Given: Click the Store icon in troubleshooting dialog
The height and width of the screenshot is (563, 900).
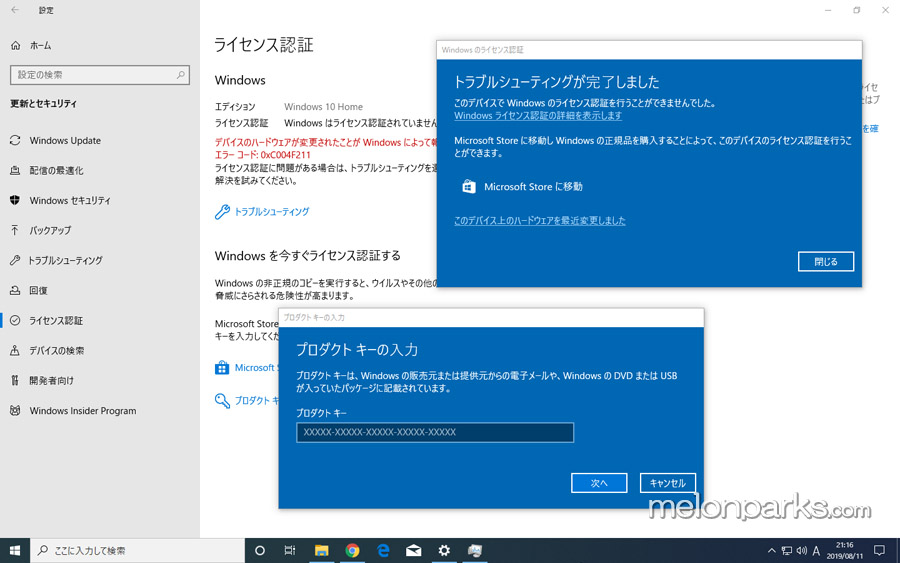Looking at the screenshot, I should point(469,187).
